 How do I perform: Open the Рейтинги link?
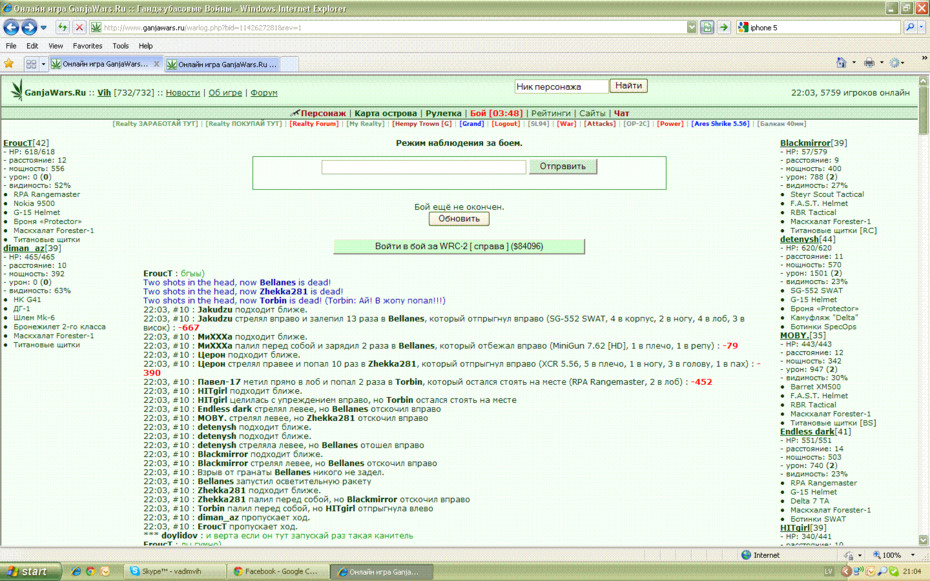click(x=551, y=113)
